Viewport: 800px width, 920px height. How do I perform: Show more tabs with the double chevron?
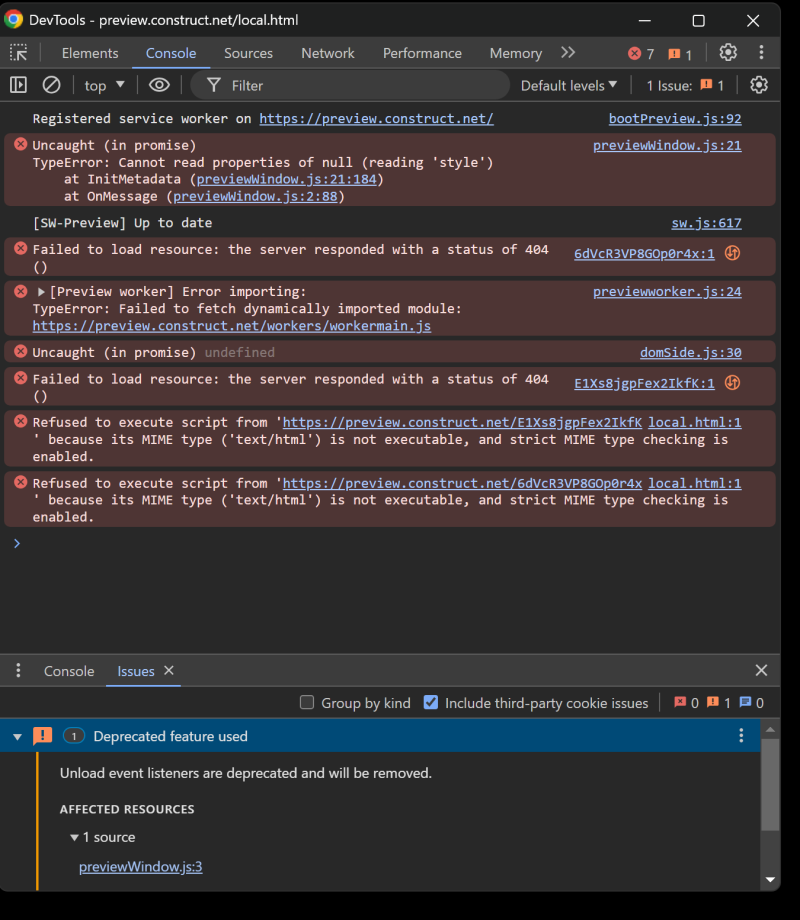click(x=568, y=53)
